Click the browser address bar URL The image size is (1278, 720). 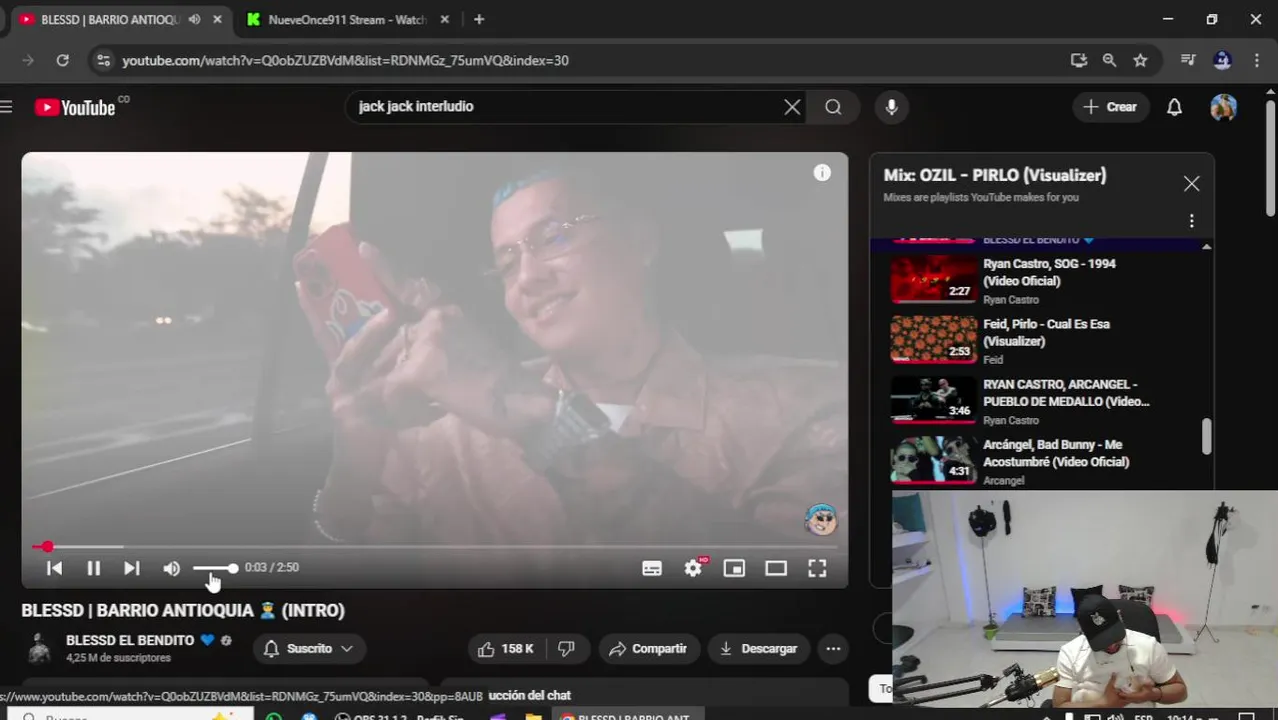[345, 61]
